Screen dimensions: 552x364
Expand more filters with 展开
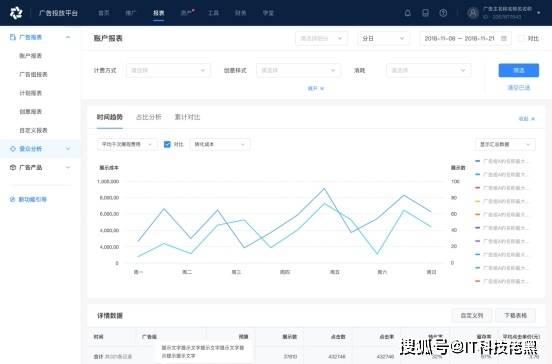click(316, 88)
